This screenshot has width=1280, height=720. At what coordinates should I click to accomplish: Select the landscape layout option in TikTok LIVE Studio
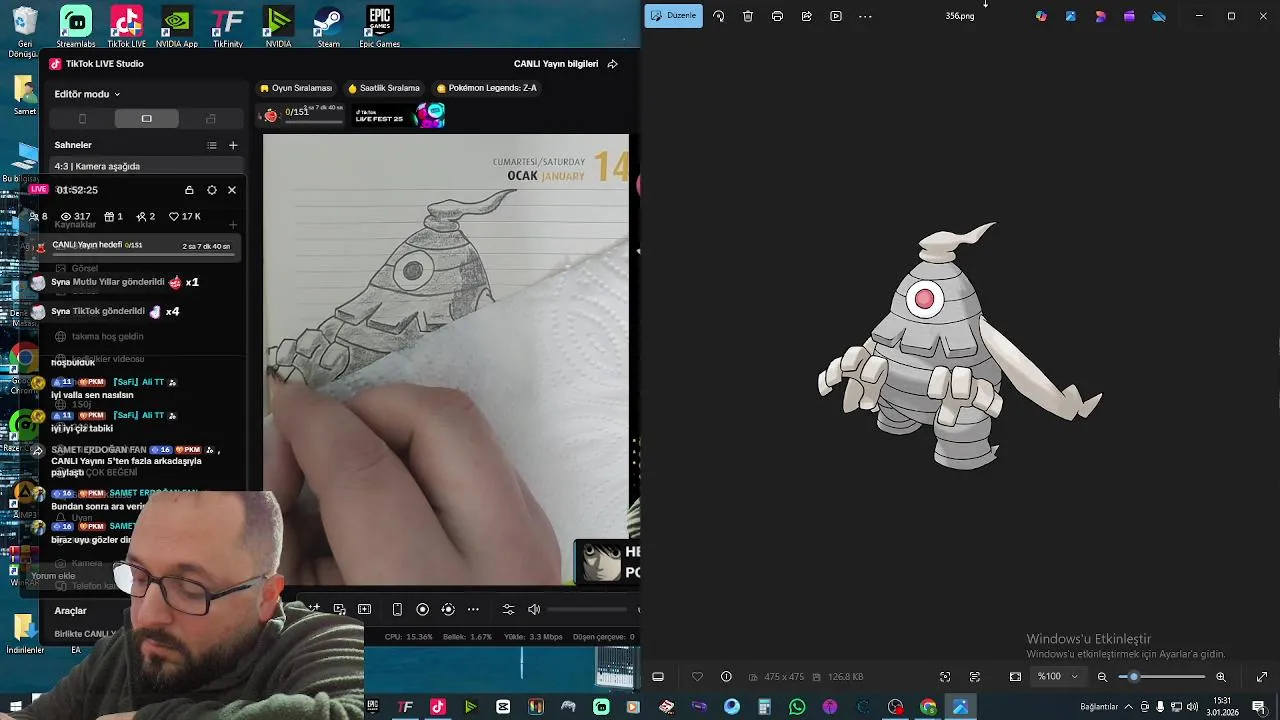pos(146,119)
